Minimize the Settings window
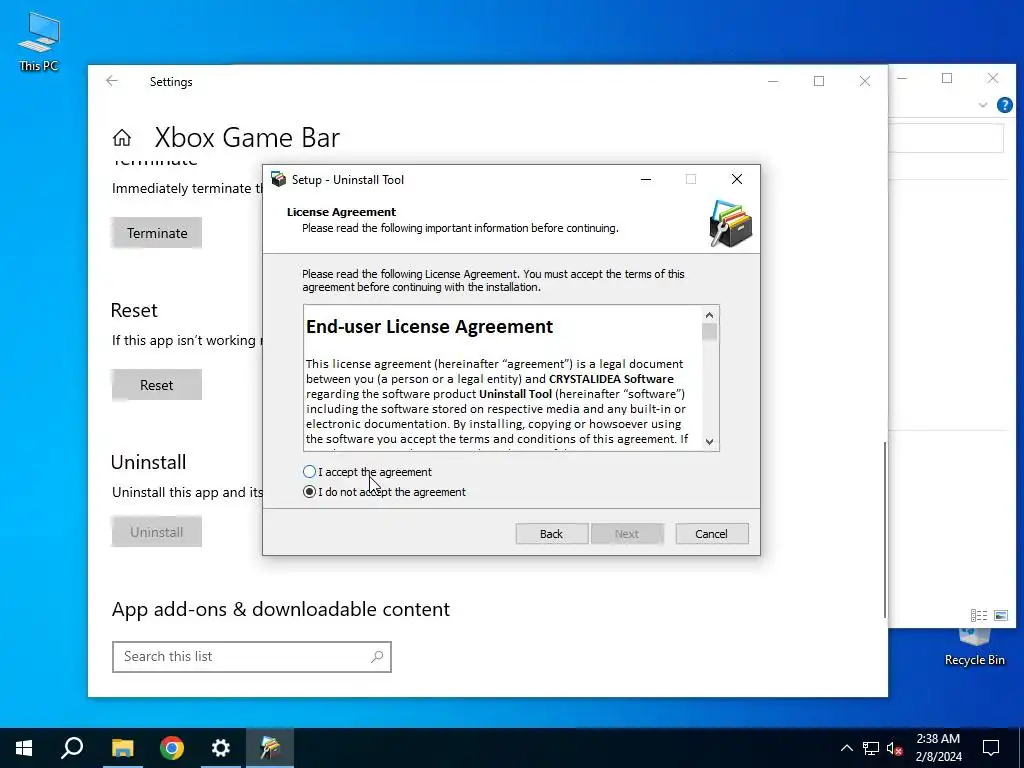Screen dimensions: 1024x768 click(773, 82)
